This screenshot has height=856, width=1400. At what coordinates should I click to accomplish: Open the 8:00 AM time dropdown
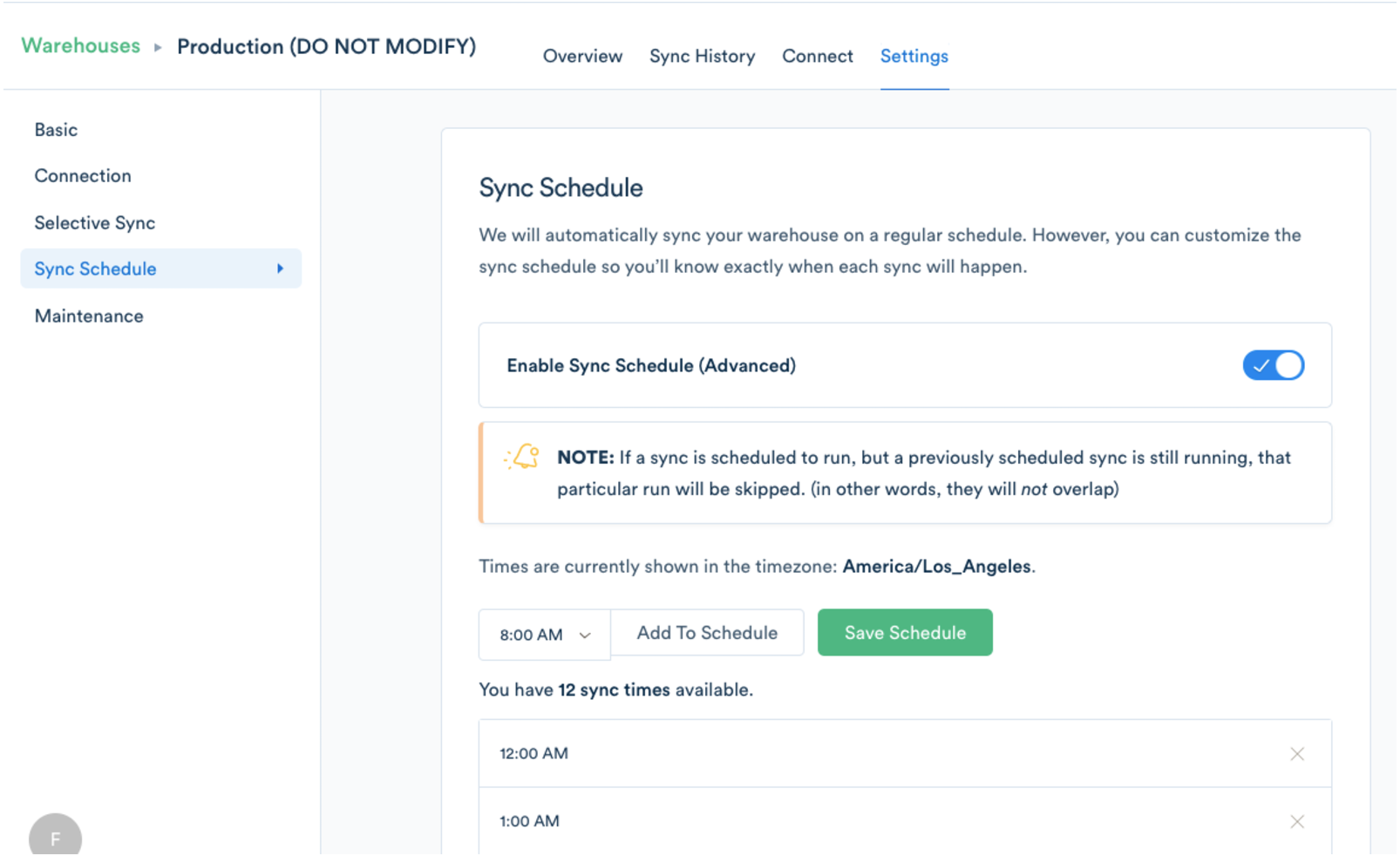(542, 634)
